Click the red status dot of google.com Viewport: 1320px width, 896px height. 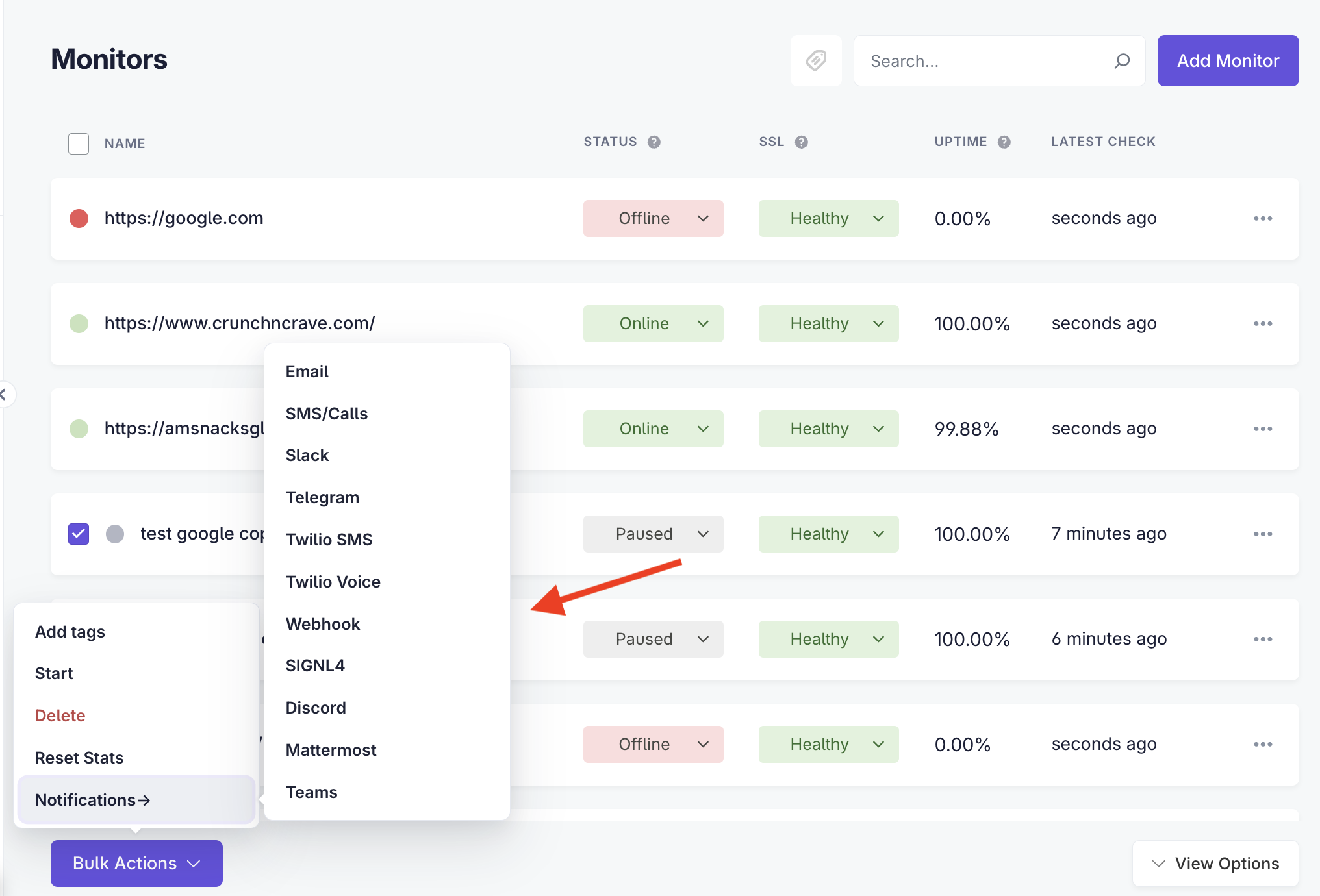click(79, 219)
